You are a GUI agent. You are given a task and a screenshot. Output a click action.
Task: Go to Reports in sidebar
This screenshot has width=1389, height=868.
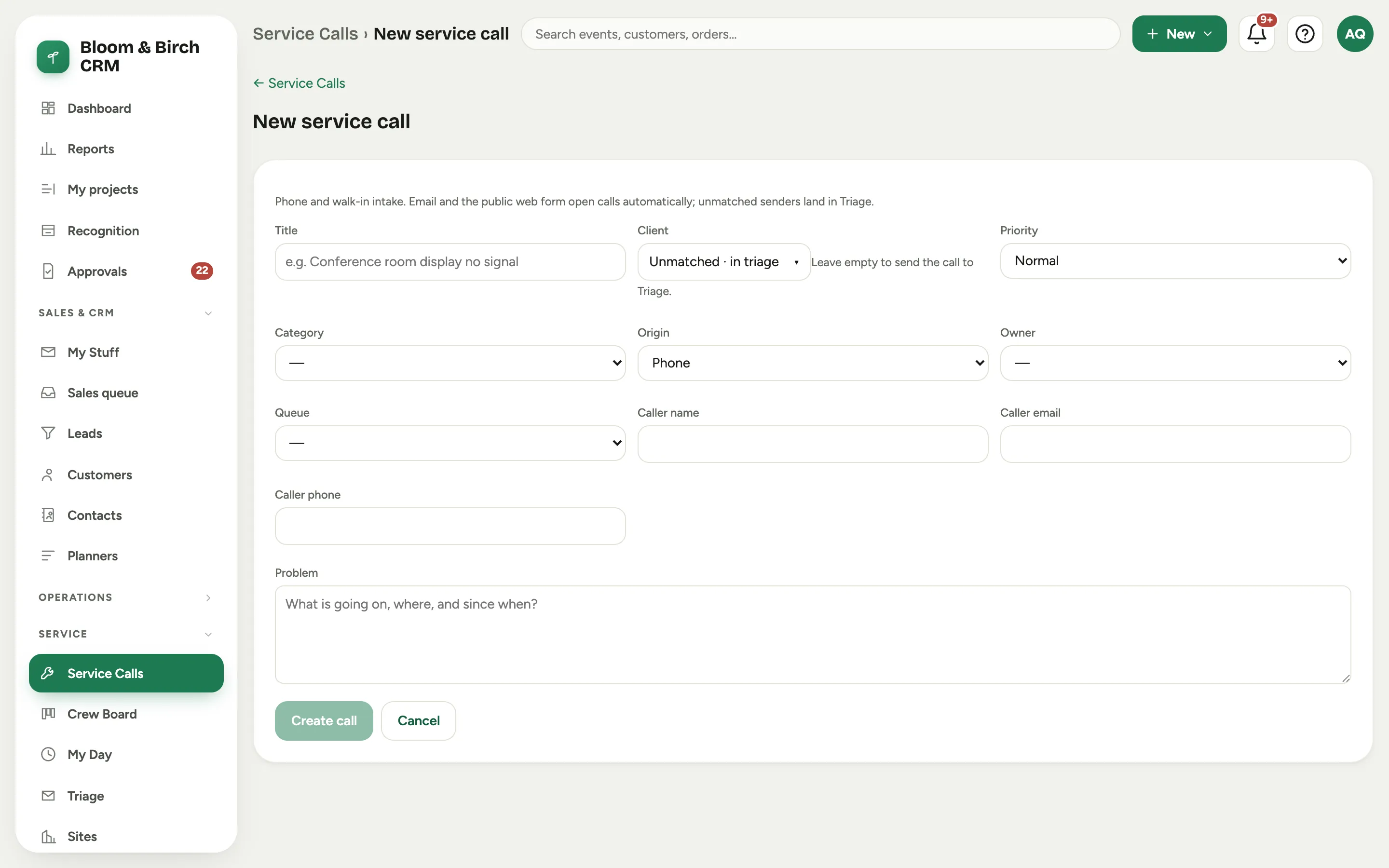[x=126, y=149]
